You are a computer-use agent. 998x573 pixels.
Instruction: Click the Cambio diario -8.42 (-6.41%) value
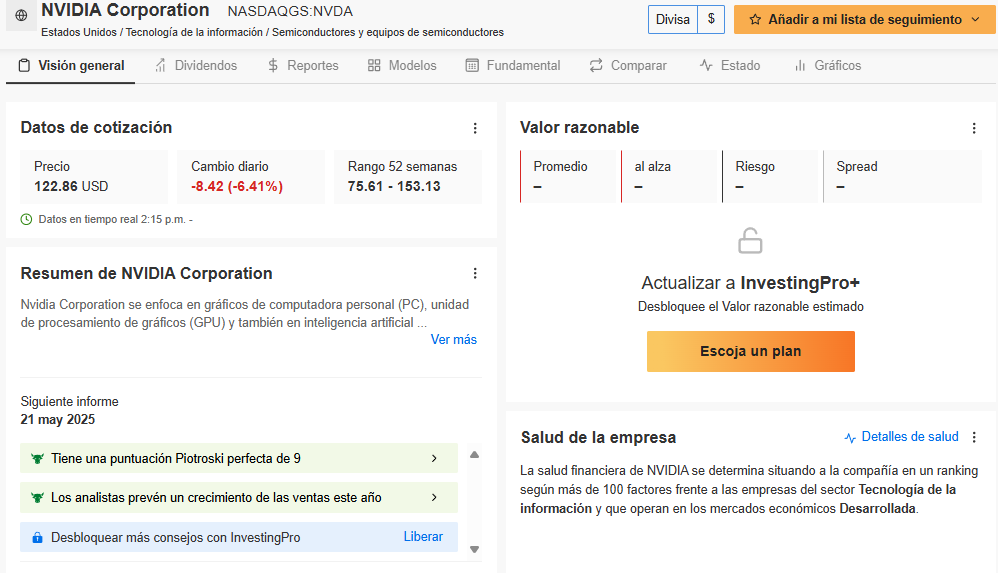237,187
